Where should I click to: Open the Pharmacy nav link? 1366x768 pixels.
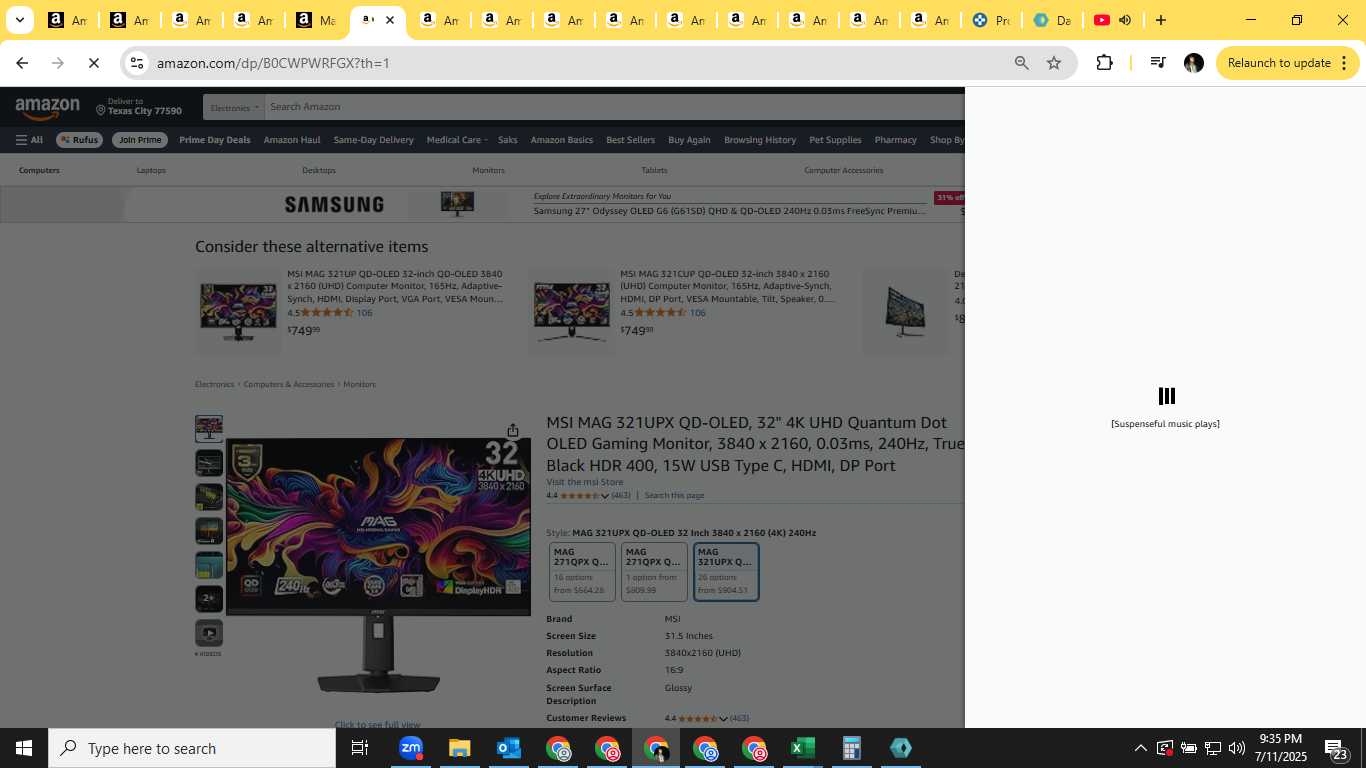point(895,140)
